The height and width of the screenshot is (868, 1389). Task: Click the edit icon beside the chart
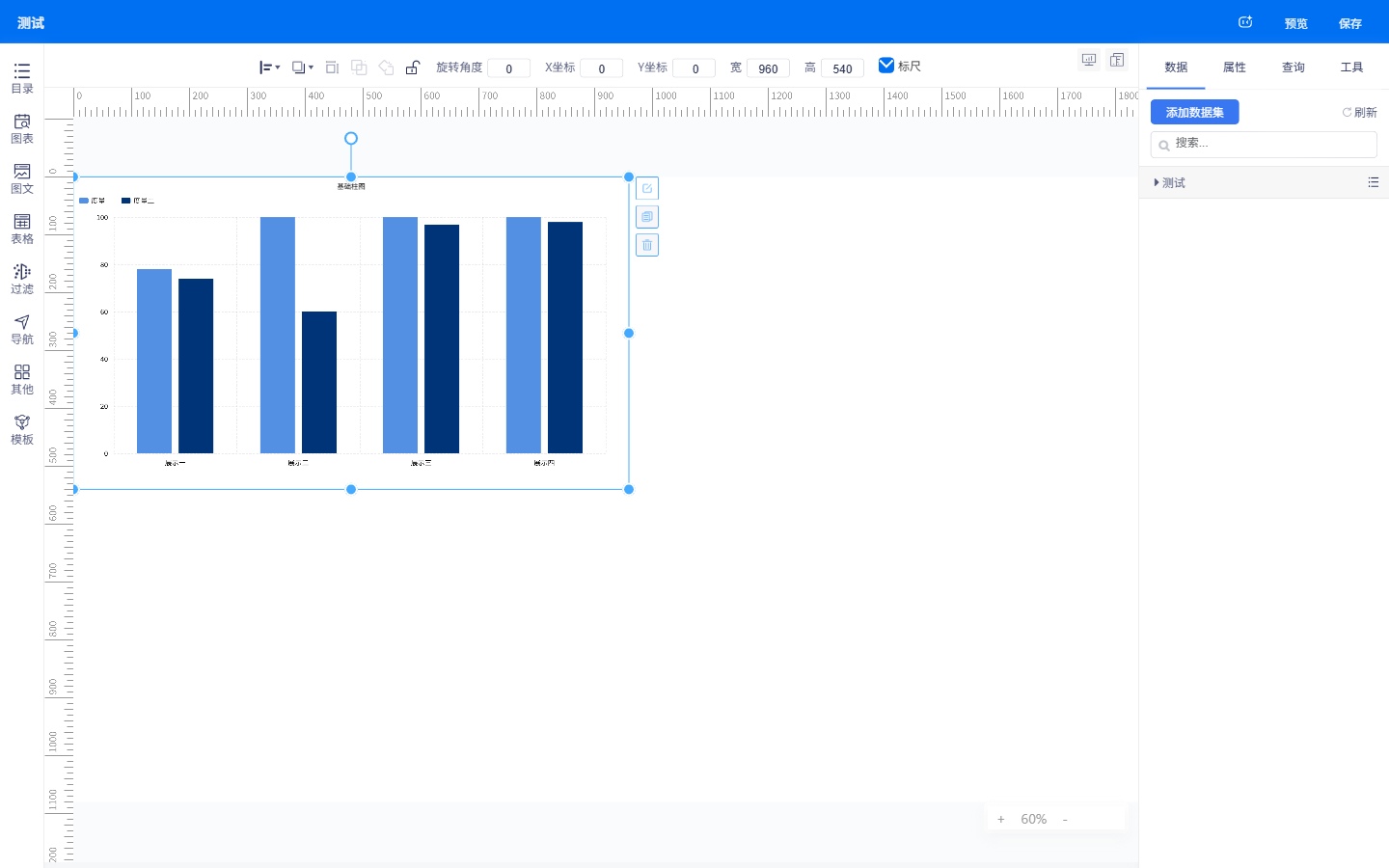647,188
